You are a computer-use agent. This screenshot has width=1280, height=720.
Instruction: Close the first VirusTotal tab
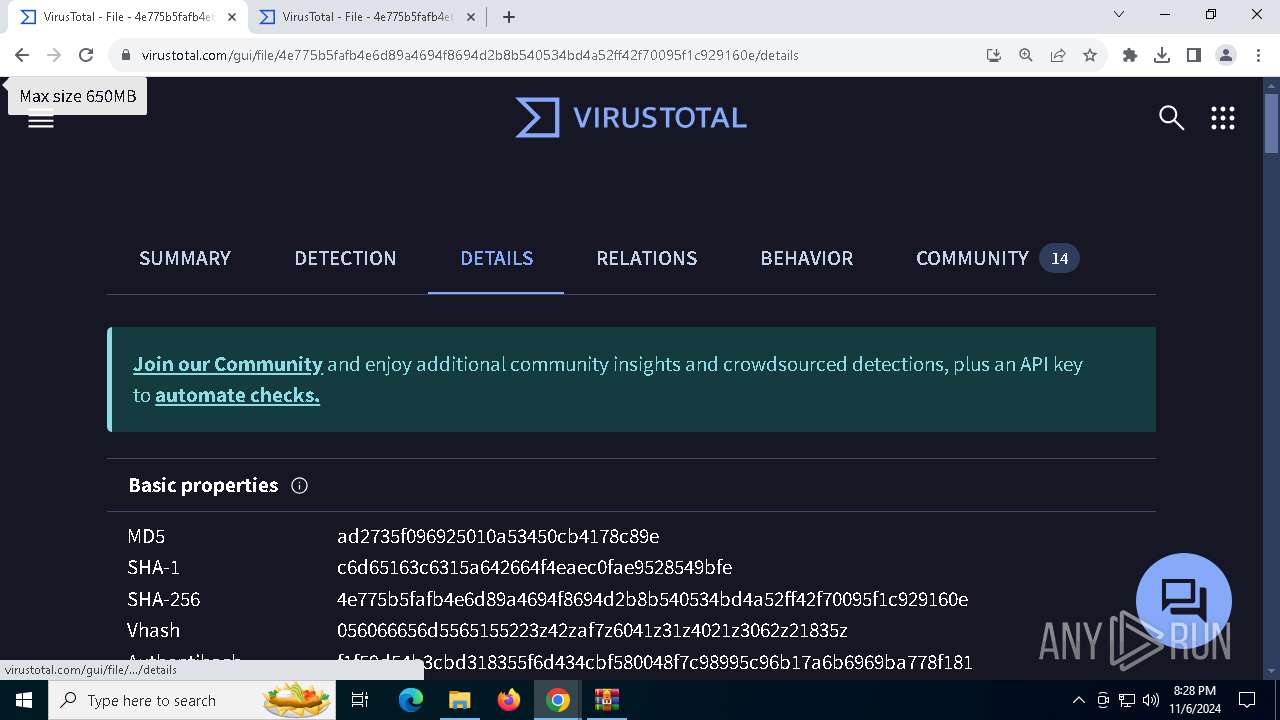tap(232, 17)
